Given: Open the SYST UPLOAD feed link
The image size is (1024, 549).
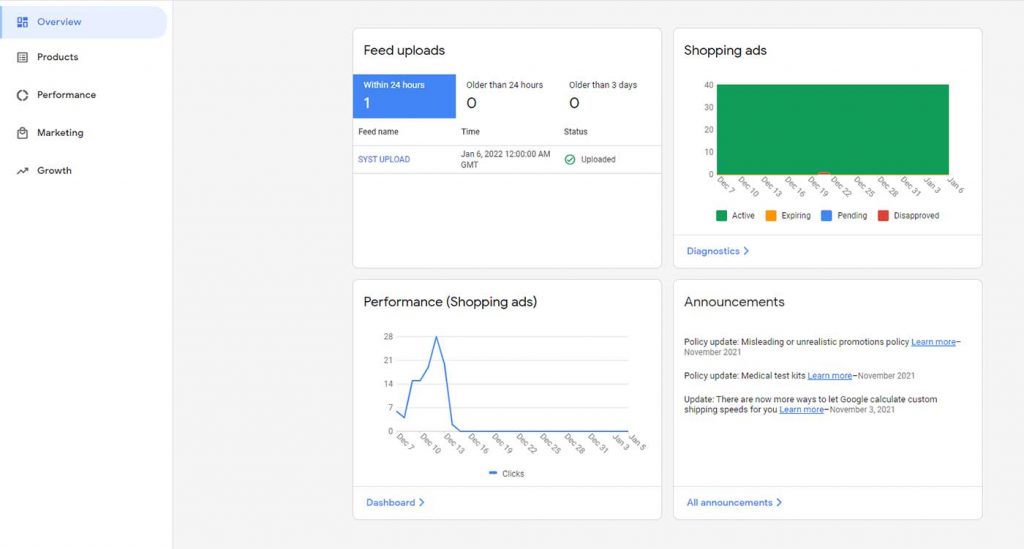Looking at the screenshot, I should pyautogui.click(x=384, y=159).
